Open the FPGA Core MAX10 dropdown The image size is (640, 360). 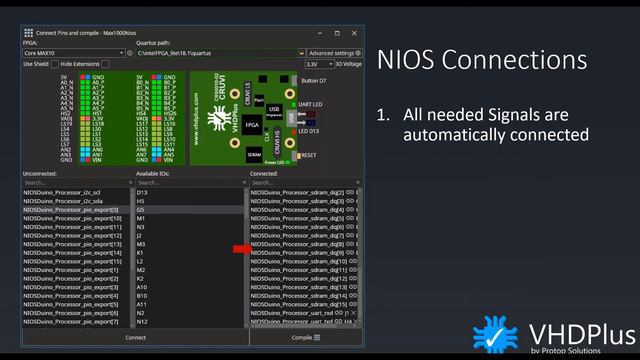point(73,53)
